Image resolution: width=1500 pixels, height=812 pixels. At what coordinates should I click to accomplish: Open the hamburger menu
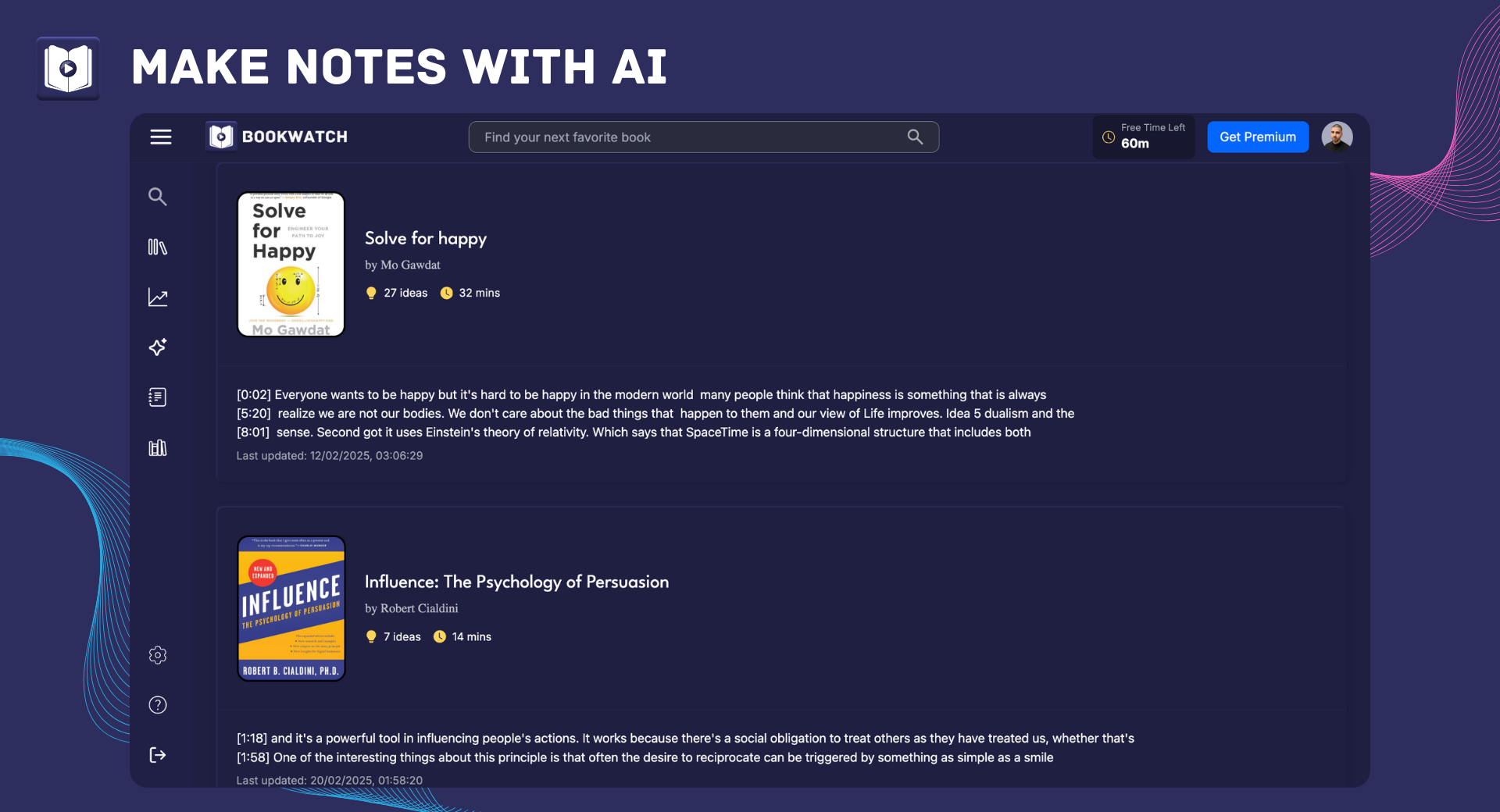click(x=161, y=137)
